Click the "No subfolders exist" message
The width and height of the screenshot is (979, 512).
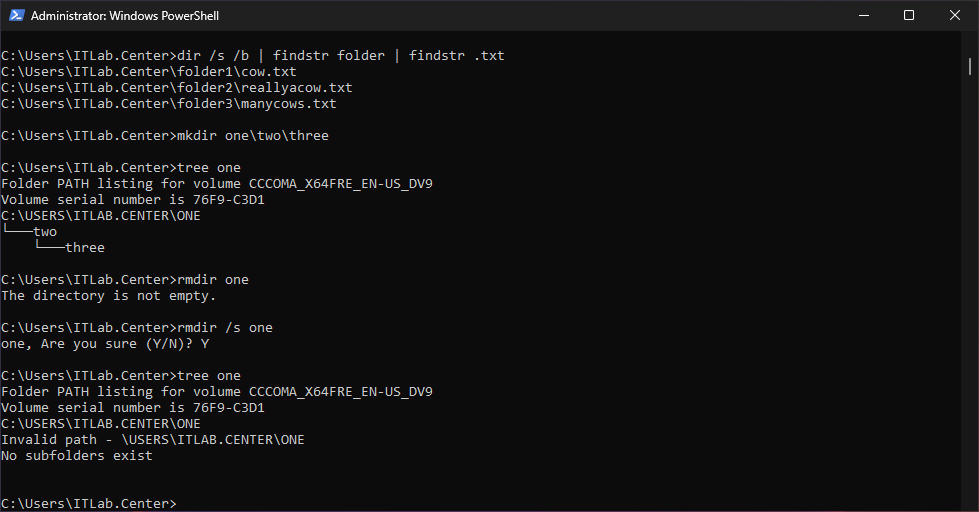pyautogui.click(x=76, y=456)
